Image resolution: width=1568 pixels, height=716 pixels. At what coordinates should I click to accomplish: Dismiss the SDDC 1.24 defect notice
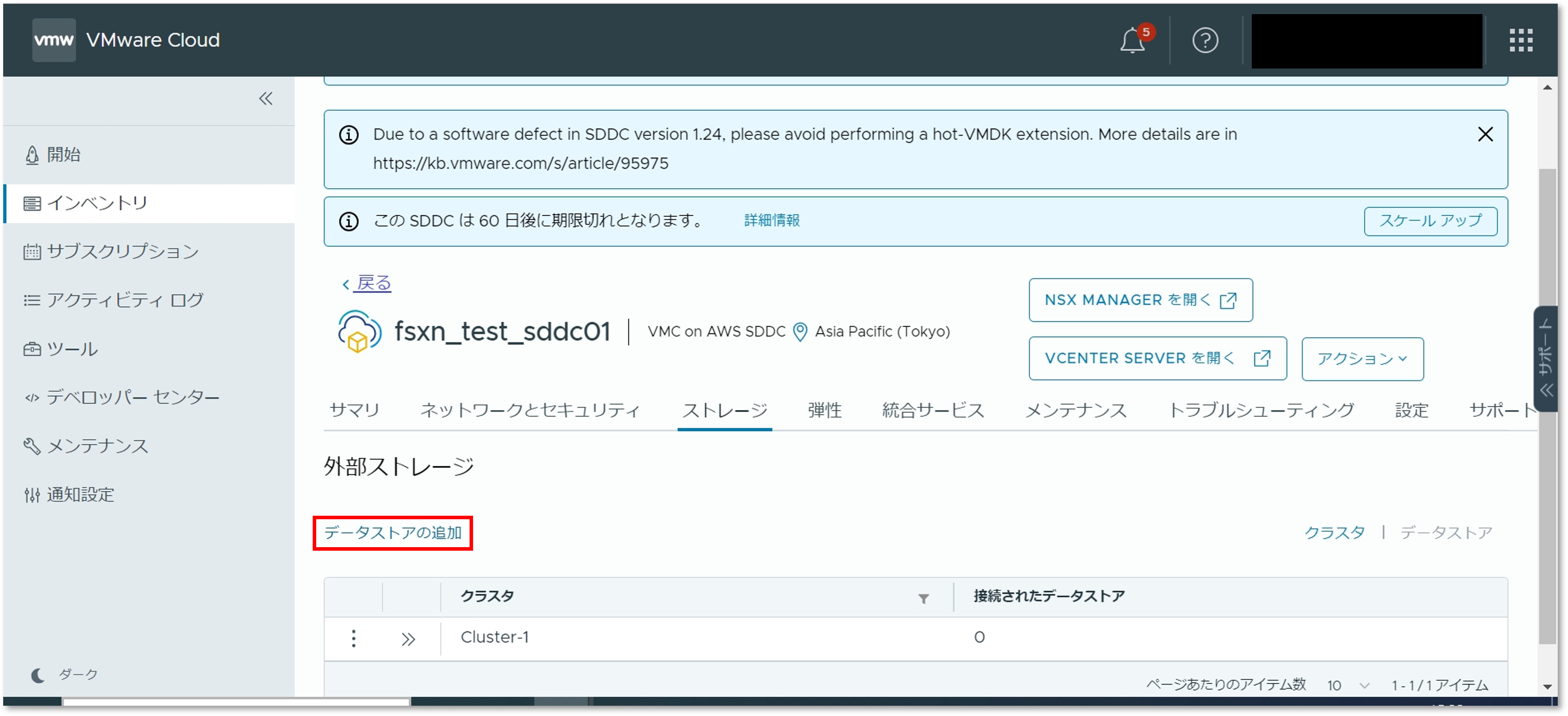point(1485,135)
